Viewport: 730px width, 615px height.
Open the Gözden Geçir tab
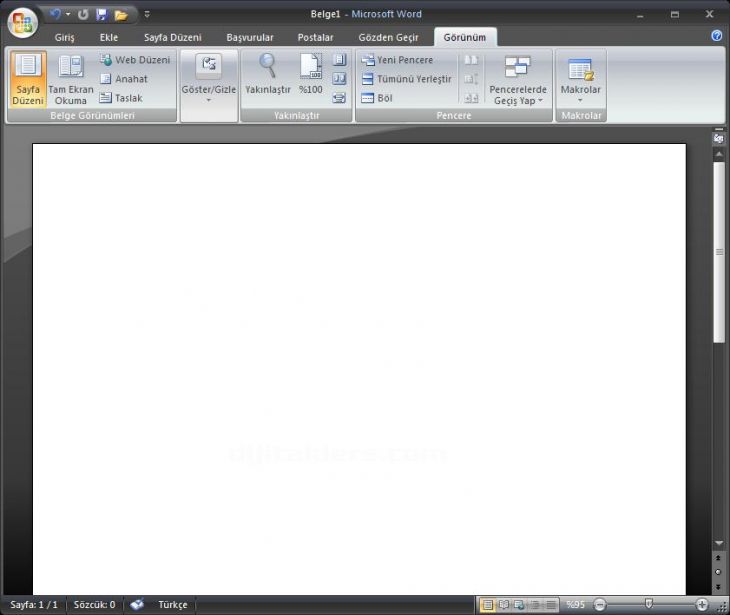[x=388, y=37]
